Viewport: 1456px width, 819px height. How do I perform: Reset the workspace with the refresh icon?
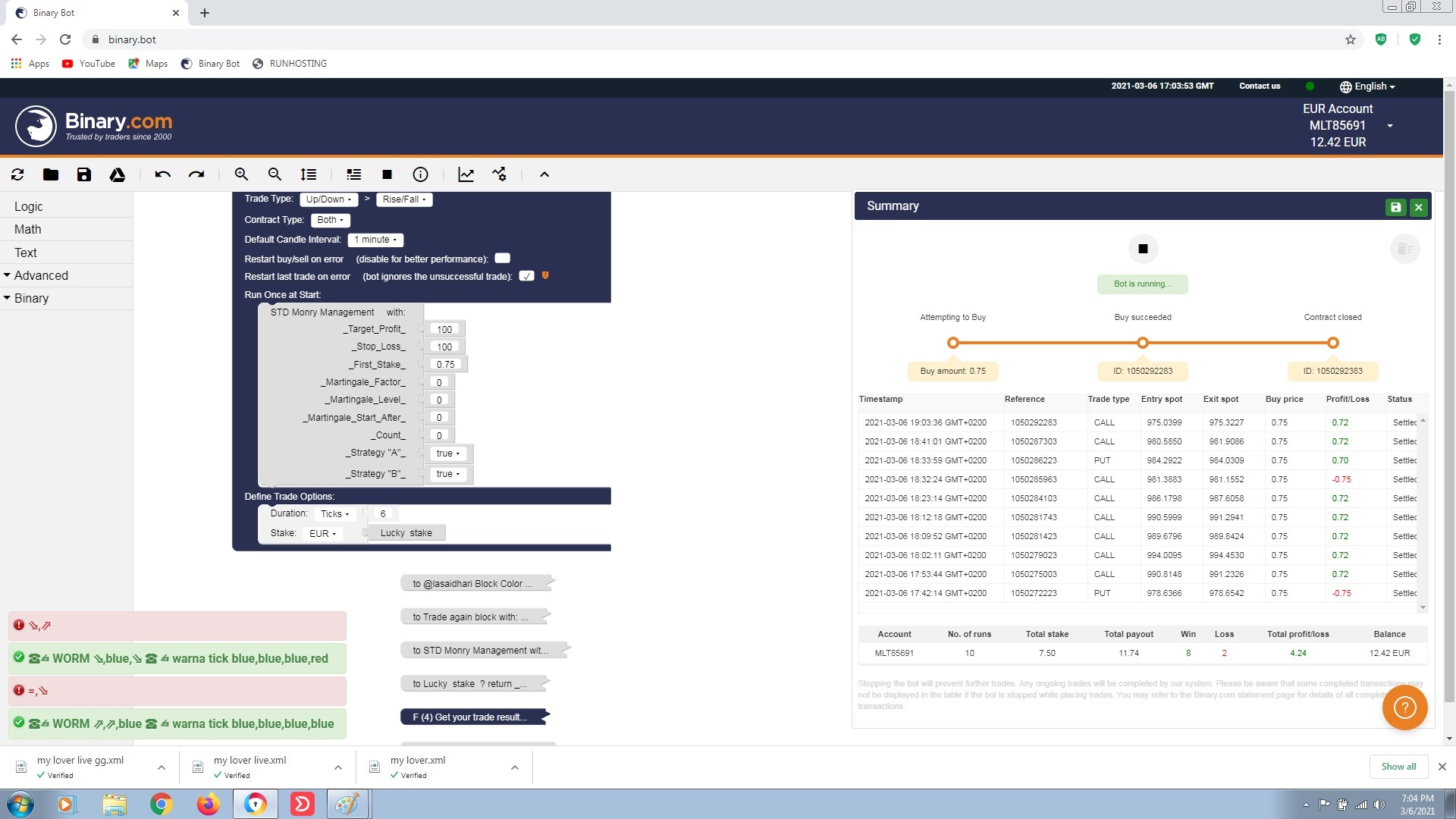pos(17,174)
